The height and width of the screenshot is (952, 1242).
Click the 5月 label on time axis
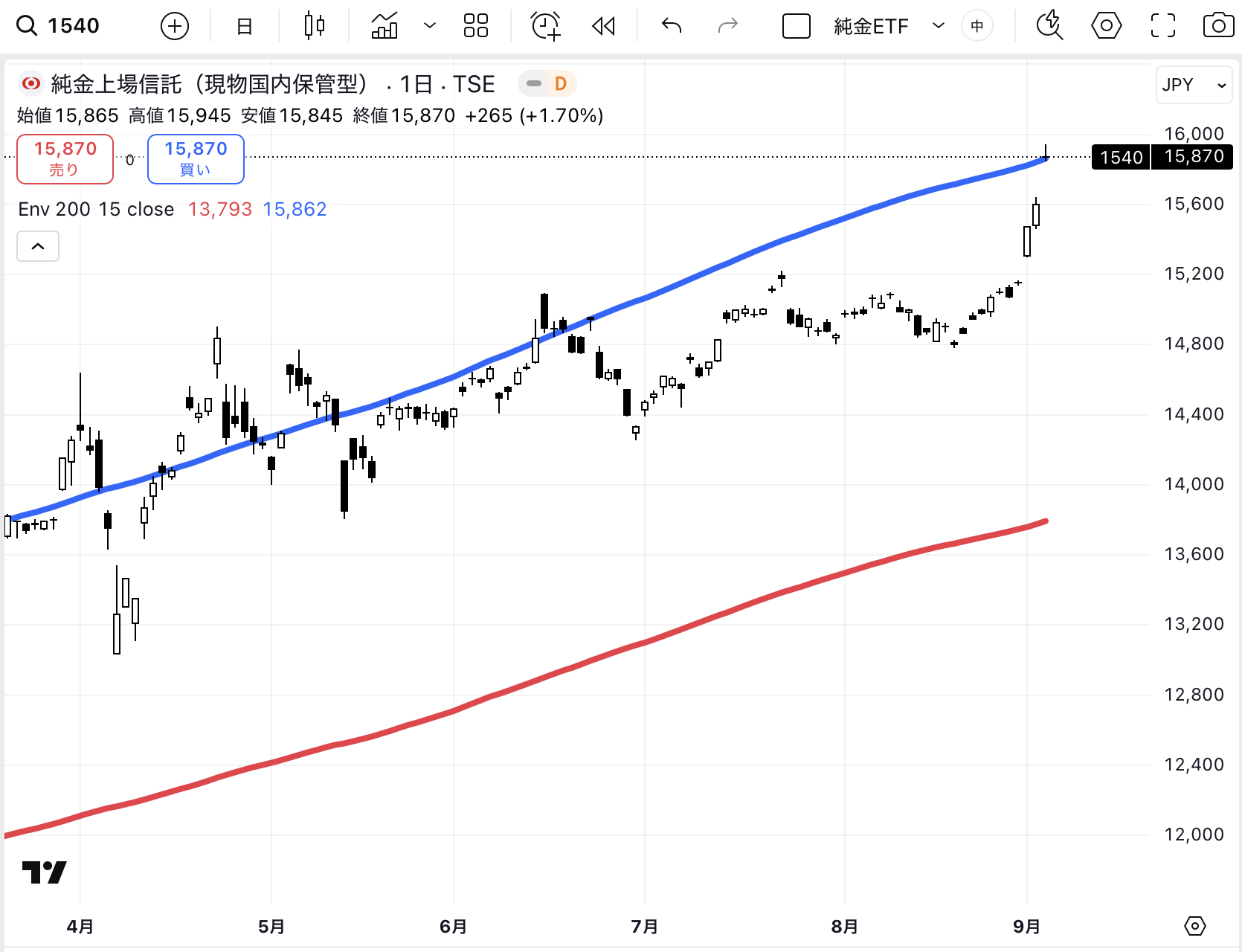pyautogui.click(x=271, y=927)
